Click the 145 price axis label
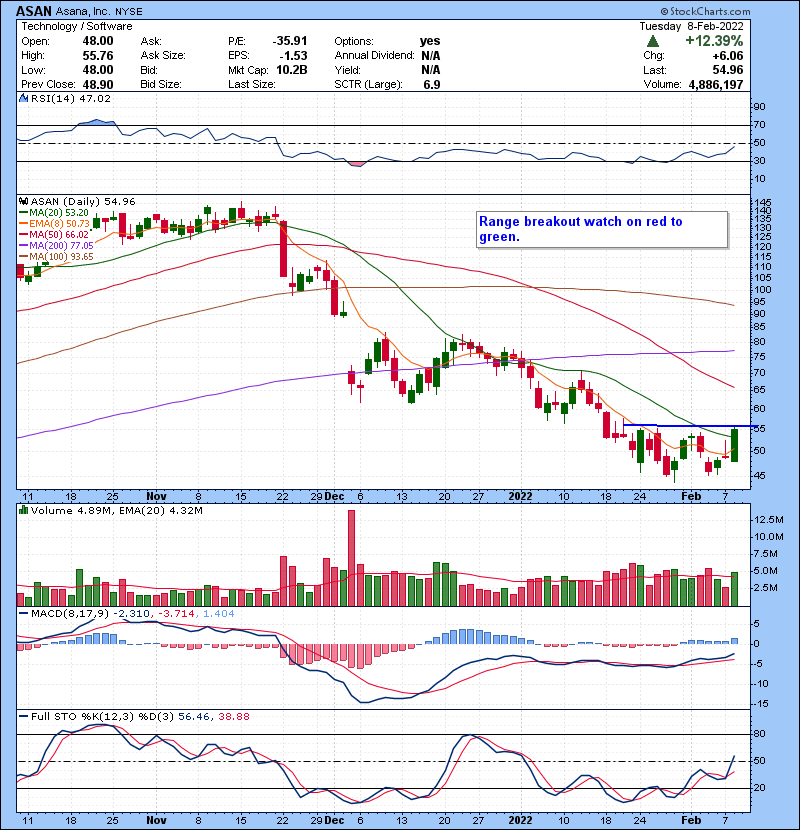Viewport: 800px width, 830px height. (x=763, y=203)
